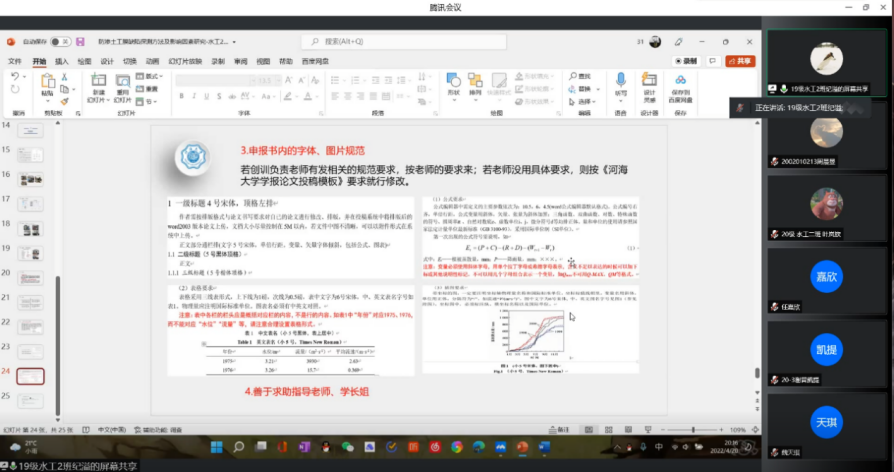Toggle the AutoSave switch off

62,42
